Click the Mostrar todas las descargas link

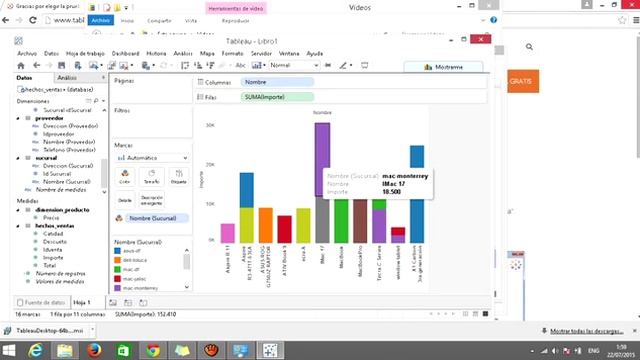pyautogui.click(x=587, y=331)
